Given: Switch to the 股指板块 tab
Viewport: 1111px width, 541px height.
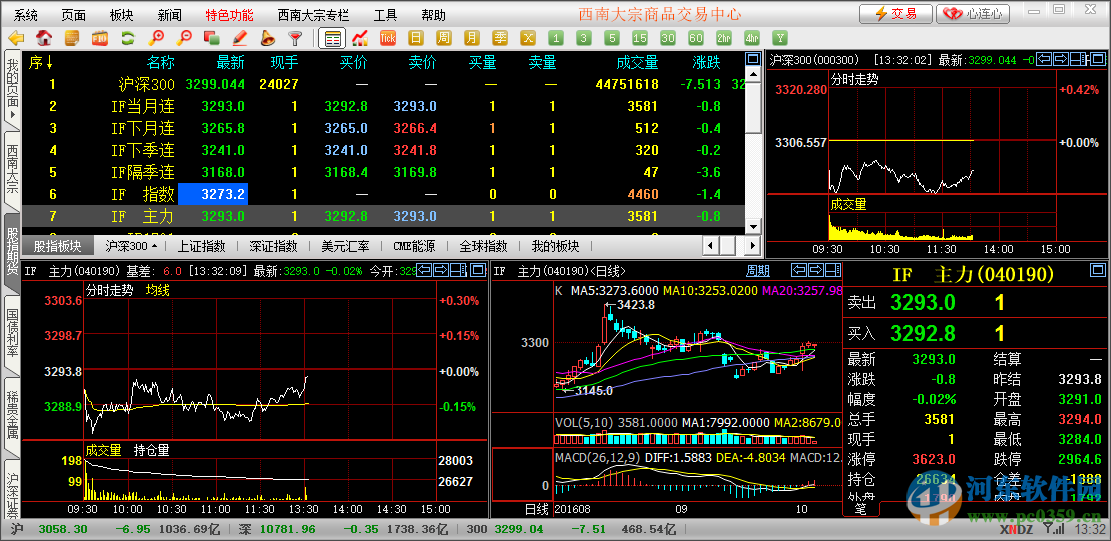Looking at the screenshot, I should point(57,246).
